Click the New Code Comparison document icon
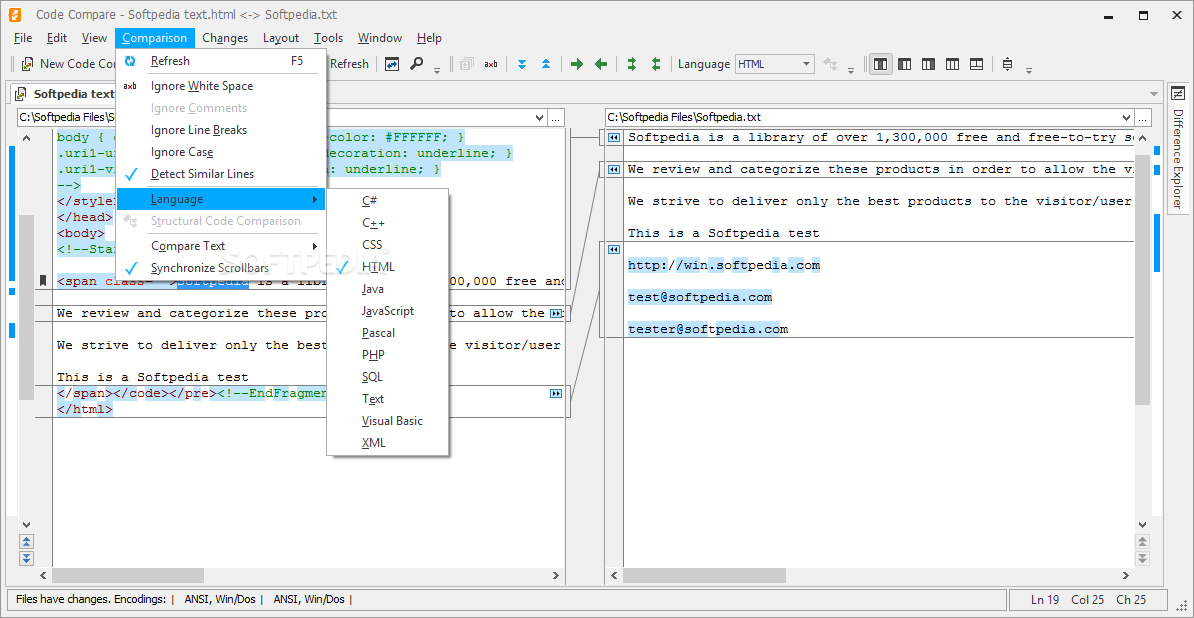 [x=27, y=64]
